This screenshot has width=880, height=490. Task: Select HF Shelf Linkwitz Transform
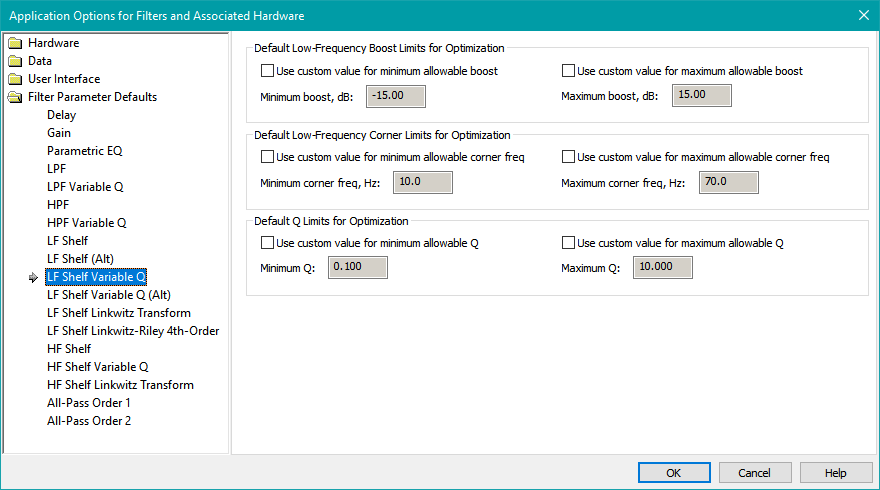(x=121, y=384)
